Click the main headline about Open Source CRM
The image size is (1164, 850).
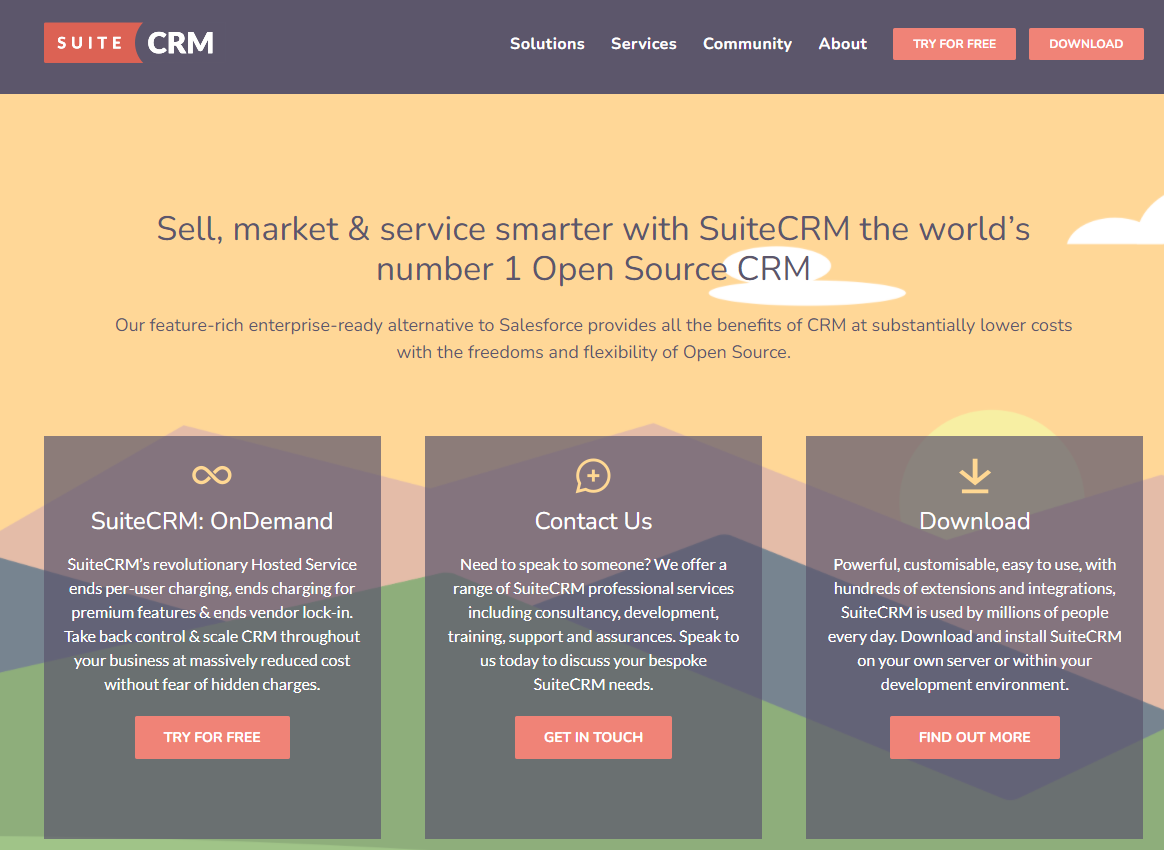[x=593, y=249]
